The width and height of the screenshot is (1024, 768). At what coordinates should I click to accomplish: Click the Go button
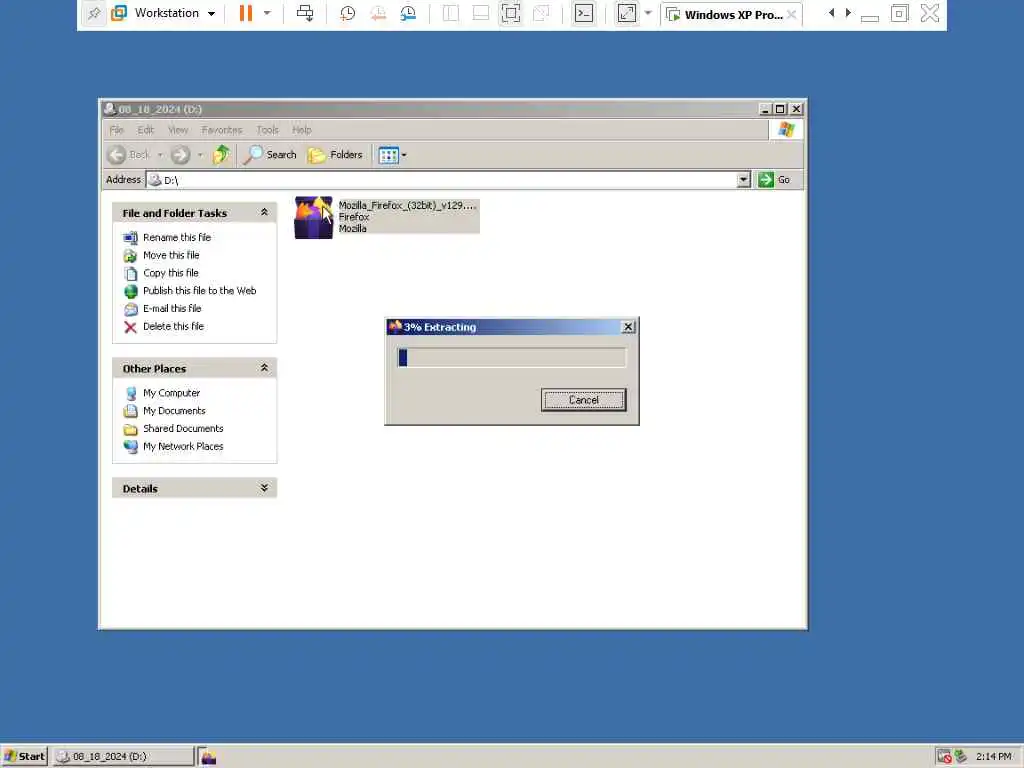pos(775,180)
